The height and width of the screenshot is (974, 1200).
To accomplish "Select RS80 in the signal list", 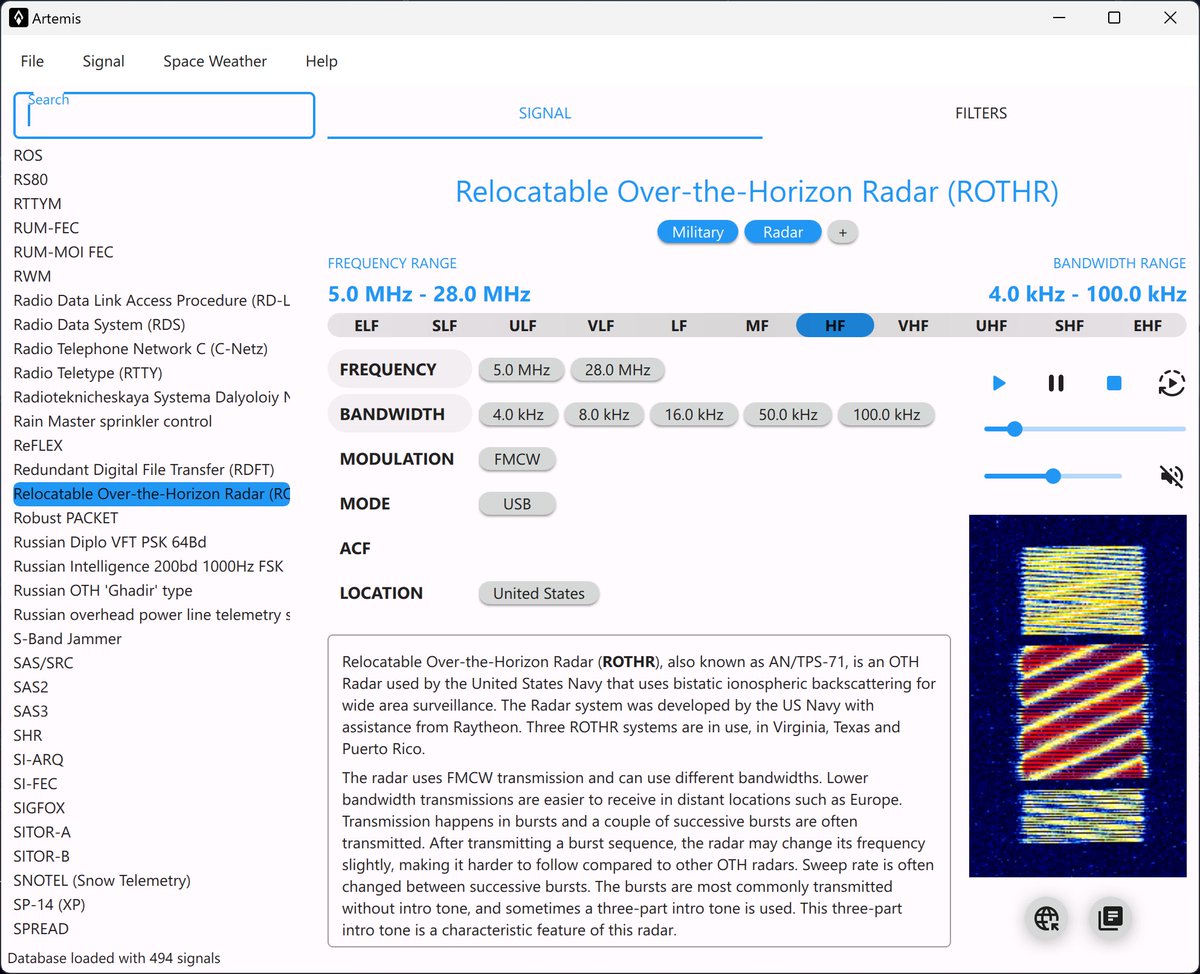I will pos(152,179).
